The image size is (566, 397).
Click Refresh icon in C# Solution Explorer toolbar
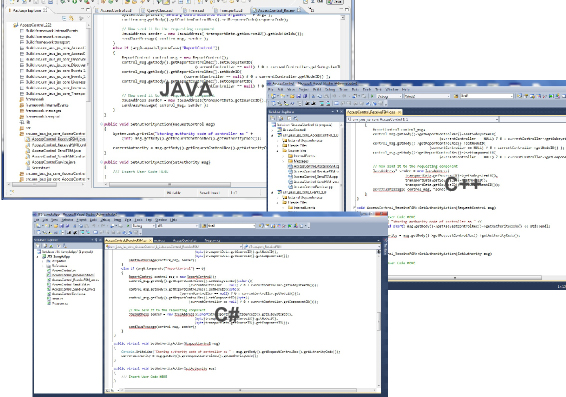51,246
